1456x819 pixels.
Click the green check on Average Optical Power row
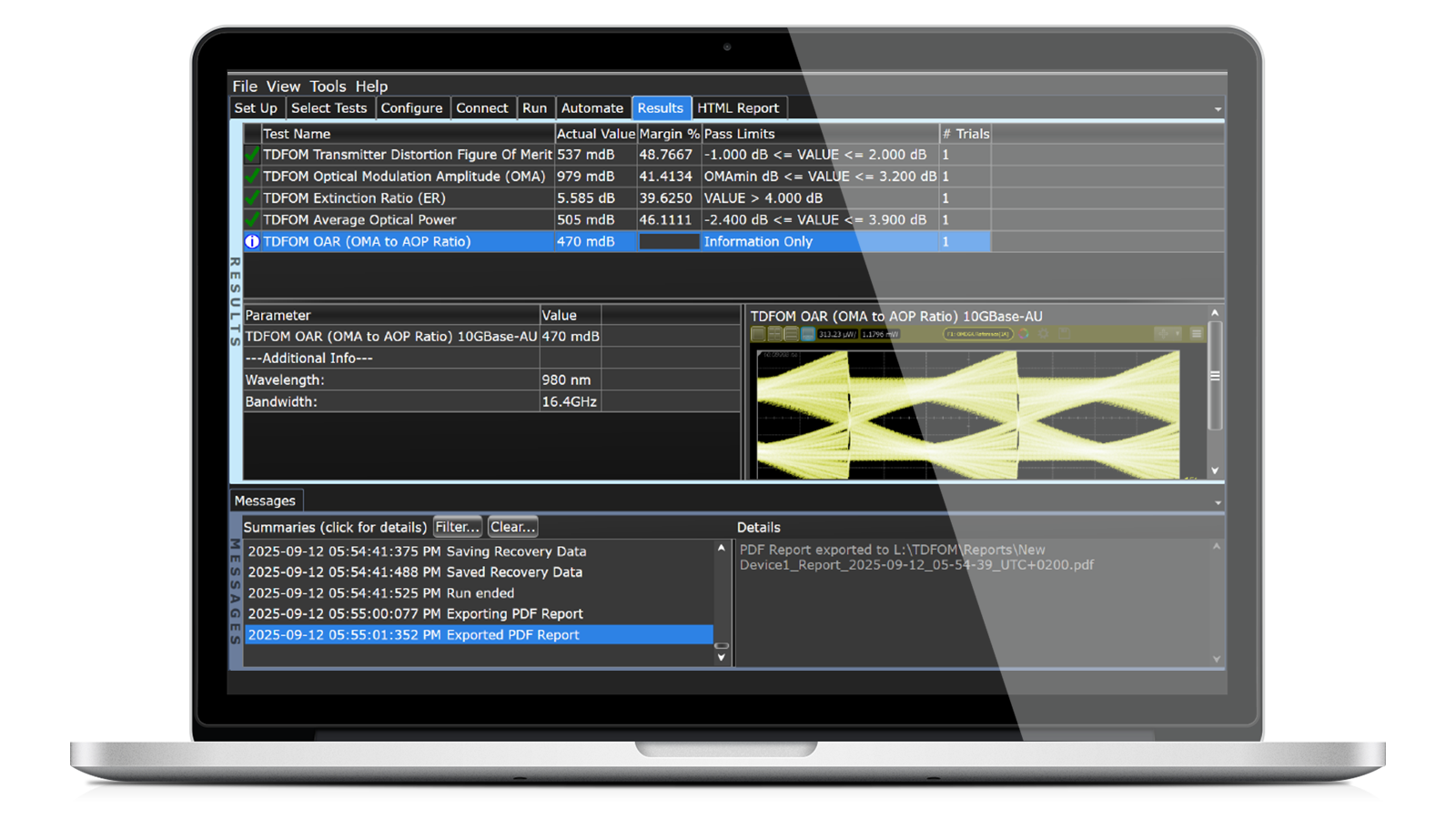click(x=252, y=219)
